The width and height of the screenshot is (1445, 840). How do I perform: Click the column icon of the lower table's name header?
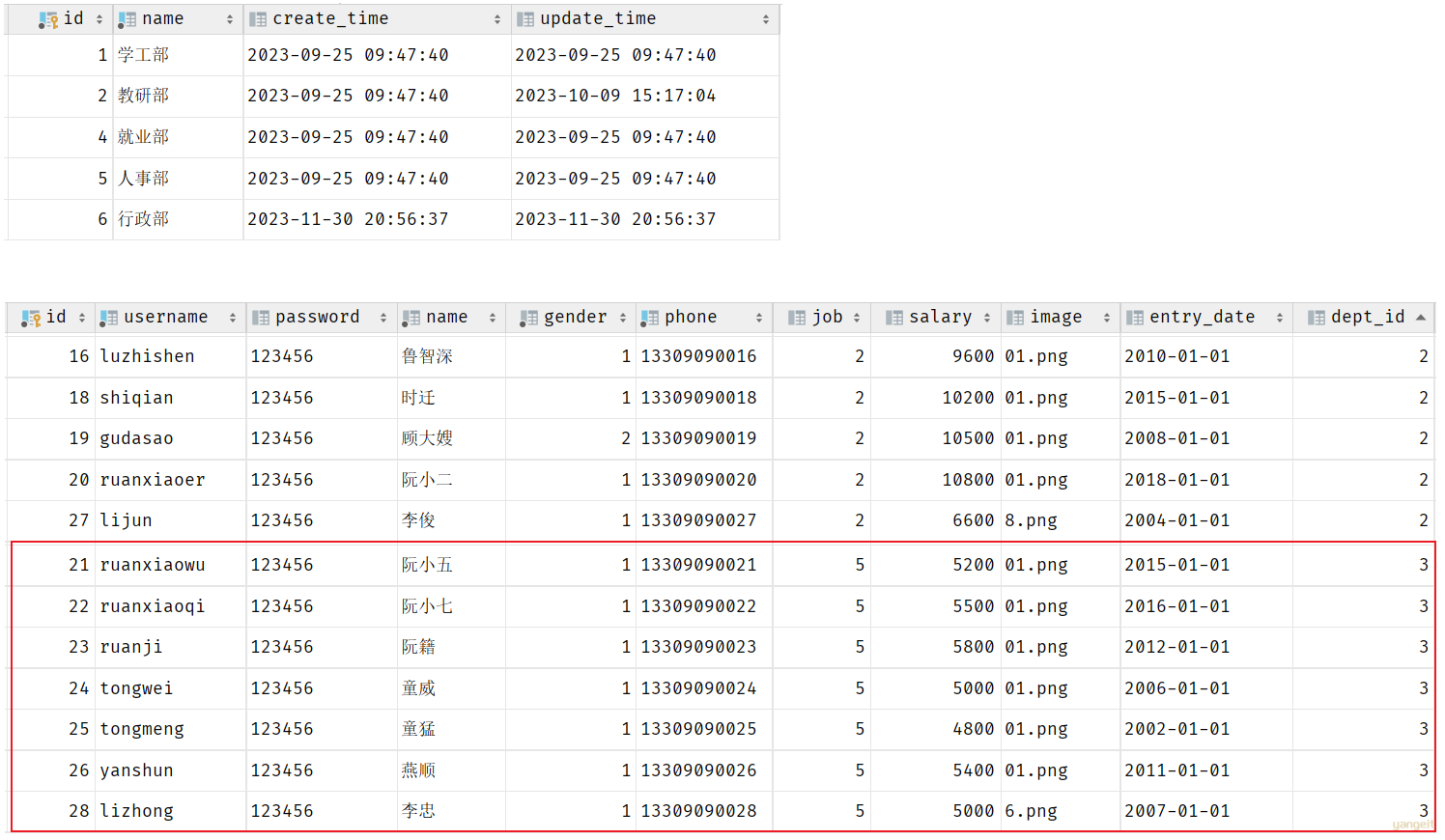[x=411, y=318]
